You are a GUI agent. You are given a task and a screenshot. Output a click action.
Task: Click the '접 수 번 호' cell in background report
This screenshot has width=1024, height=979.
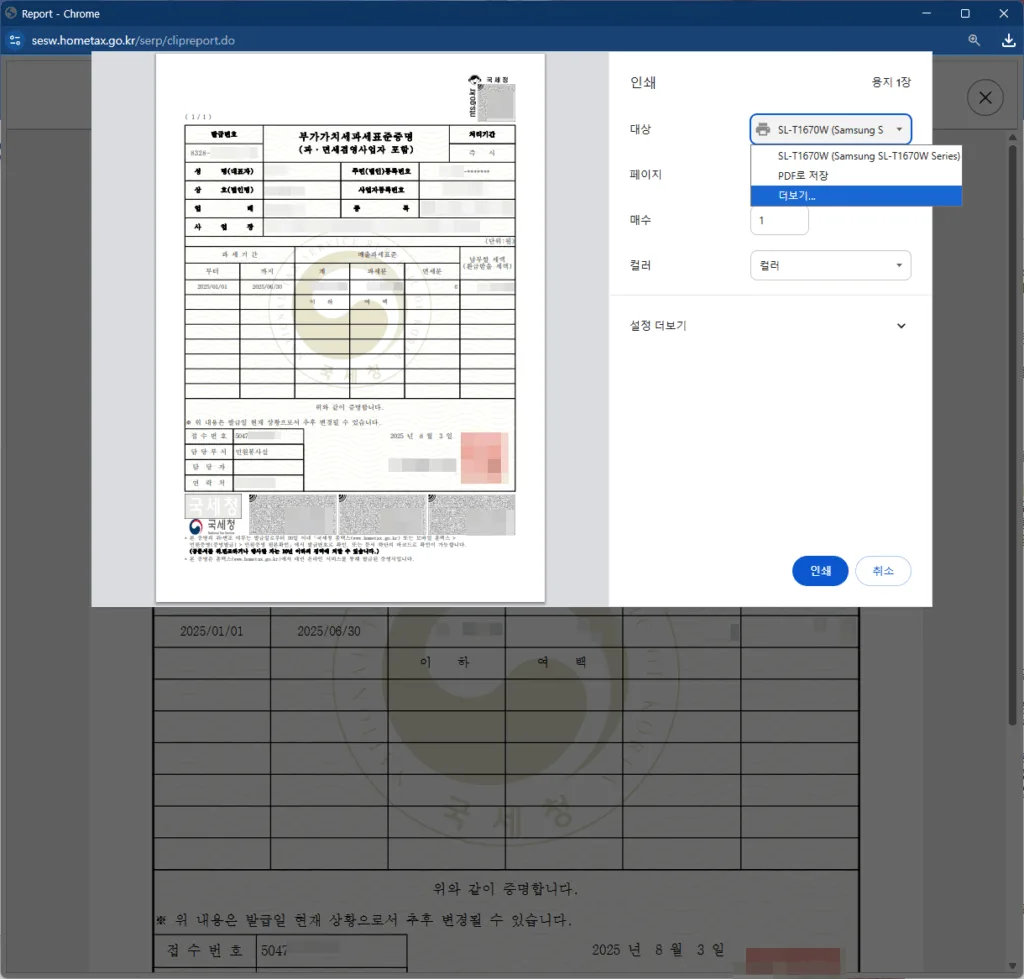[205, 950]
